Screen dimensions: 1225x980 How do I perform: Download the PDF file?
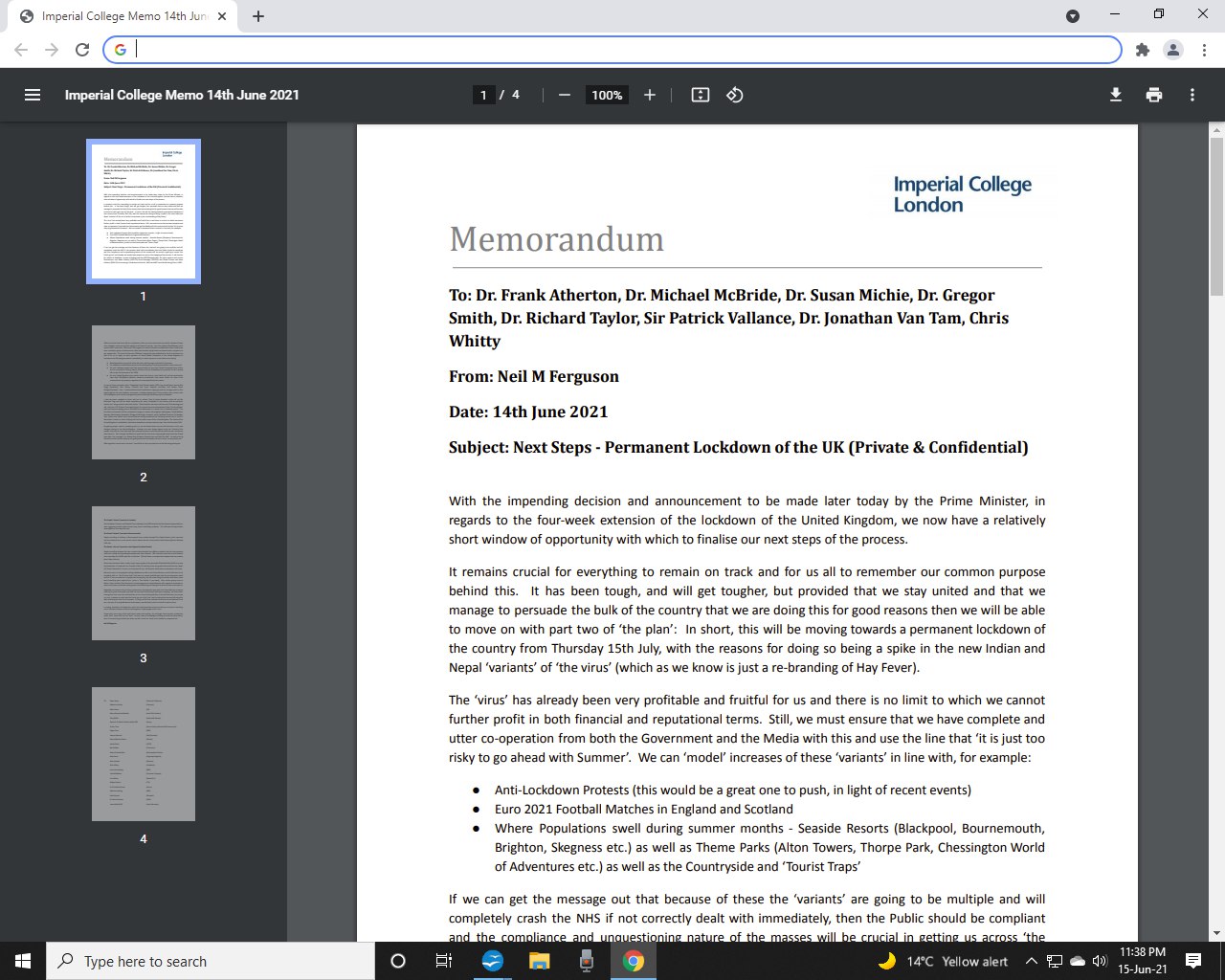tap(1116, 95)
